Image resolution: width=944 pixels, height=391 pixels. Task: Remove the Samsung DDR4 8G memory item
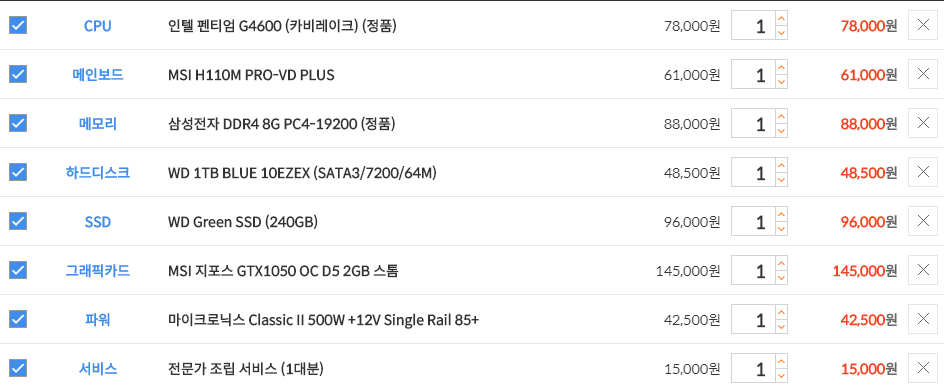click(x=922, y=124)
